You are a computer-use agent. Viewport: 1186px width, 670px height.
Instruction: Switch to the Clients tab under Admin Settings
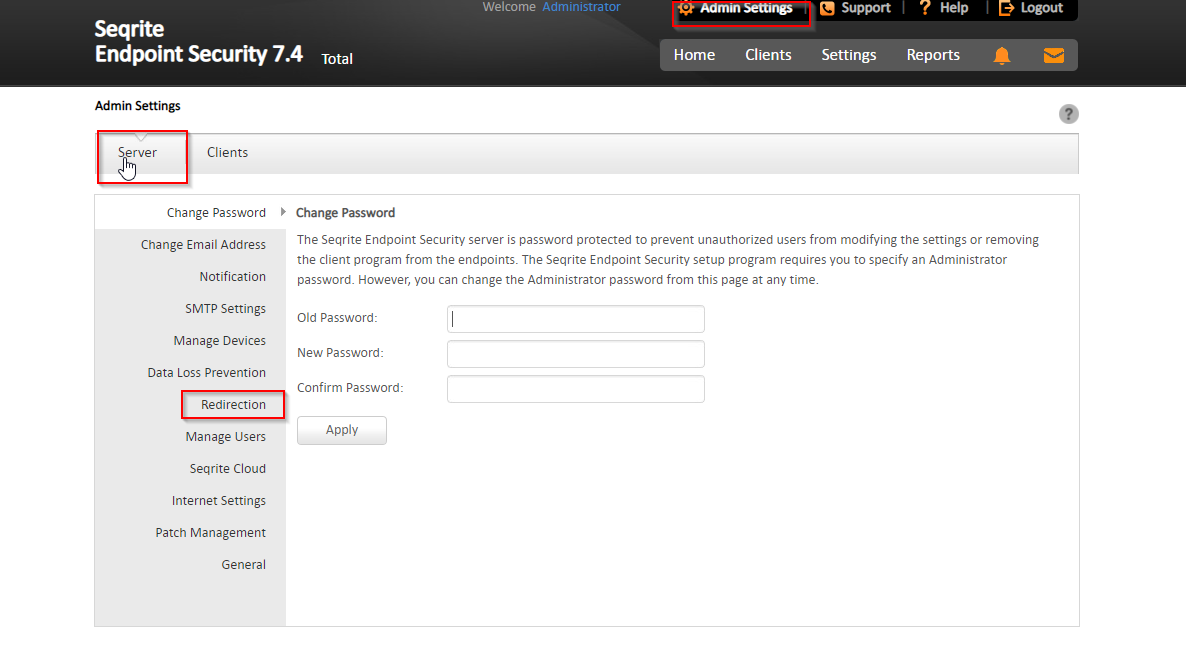pyautogui.click(x=227, y=153)
